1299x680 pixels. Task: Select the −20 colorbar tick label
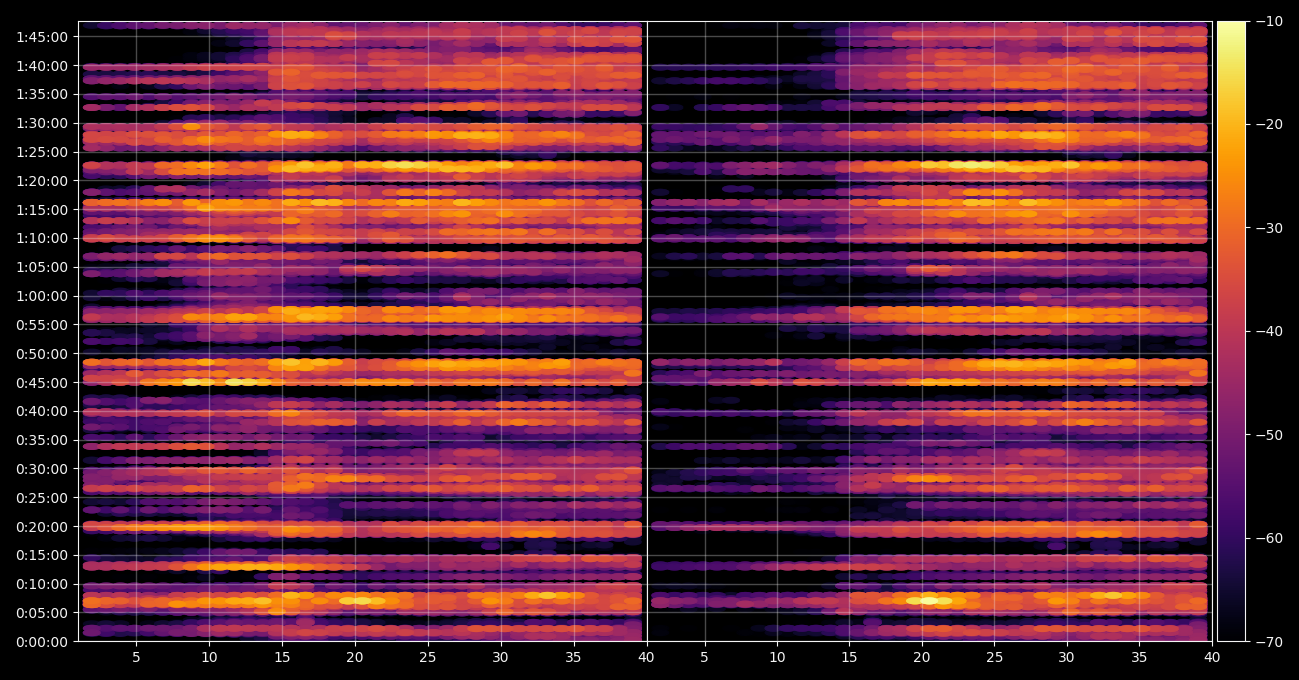click(1268, 124)
